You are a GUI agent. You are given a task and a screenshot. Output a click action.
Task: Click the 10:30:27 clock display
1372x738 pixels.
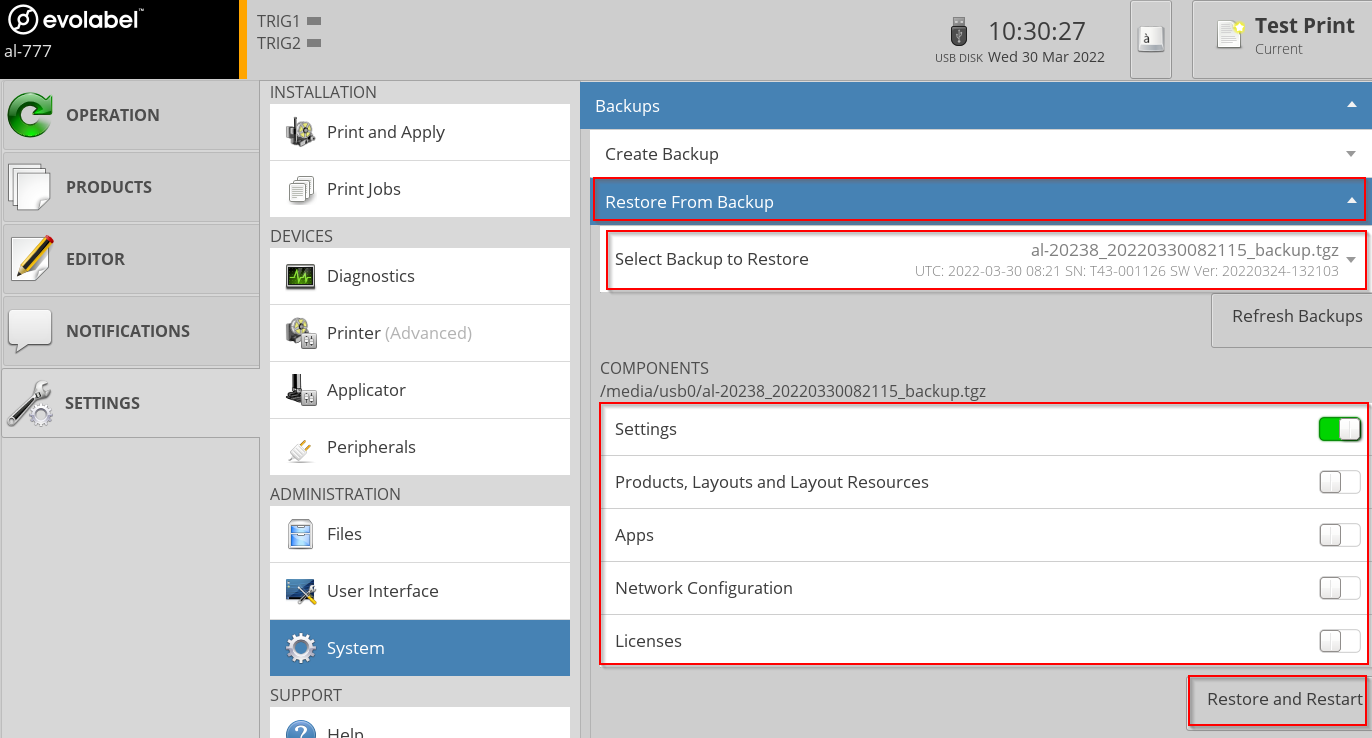[x=1038, y=31]
